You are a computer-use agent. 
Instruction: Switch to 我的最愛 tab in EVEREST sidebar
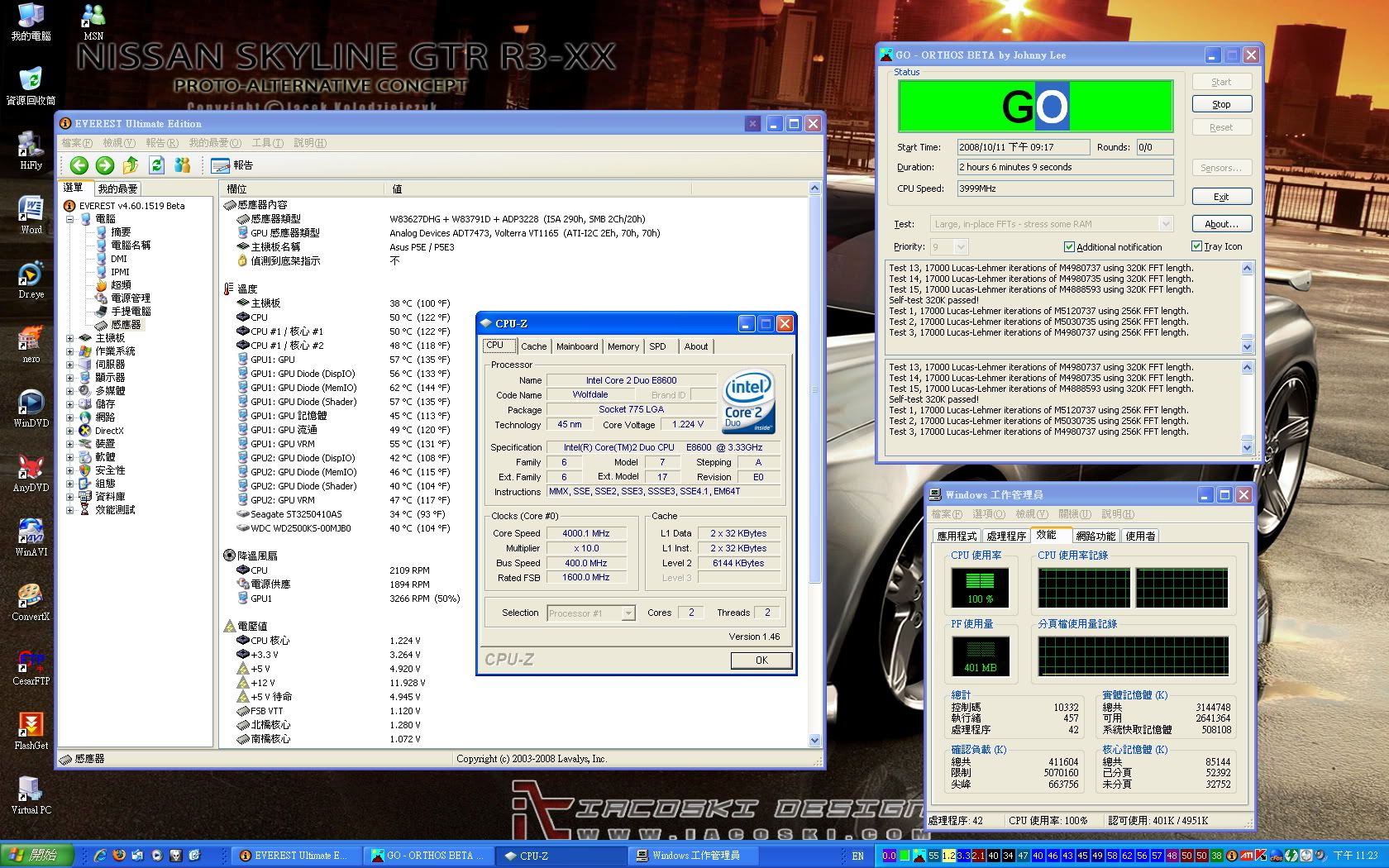117,188
